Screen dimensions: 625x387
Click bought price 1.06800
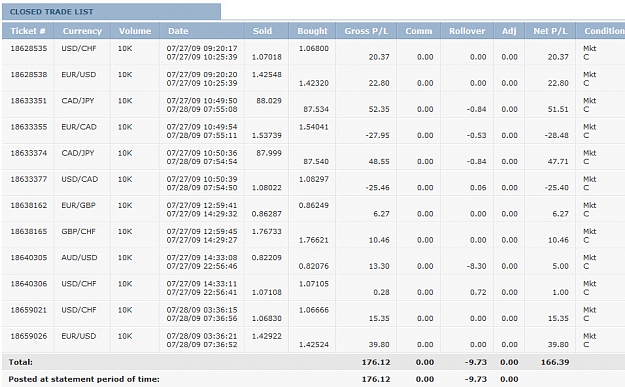[314, 48]
